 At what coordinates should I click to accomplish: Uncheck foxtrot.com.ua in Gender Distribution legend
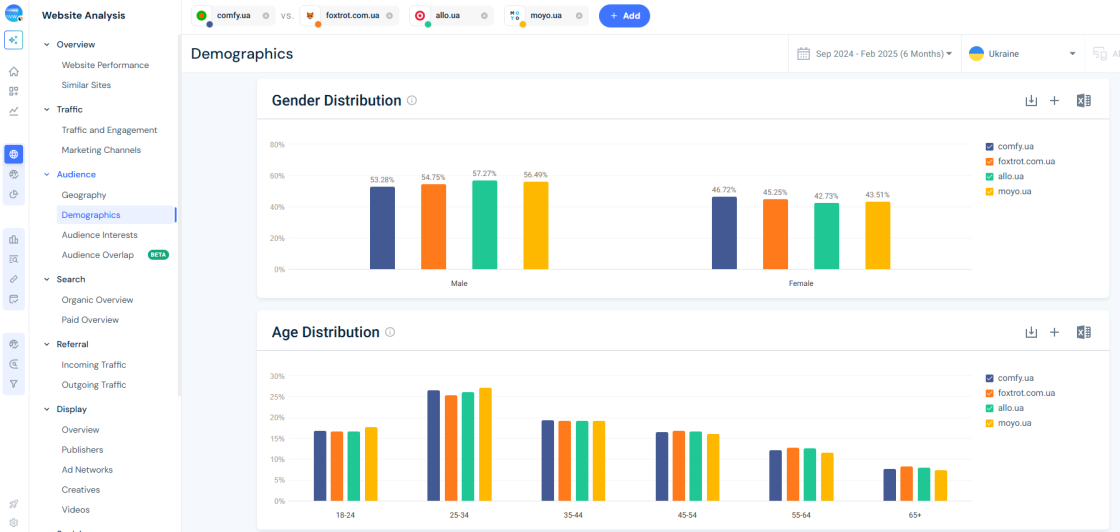[989, 161]
